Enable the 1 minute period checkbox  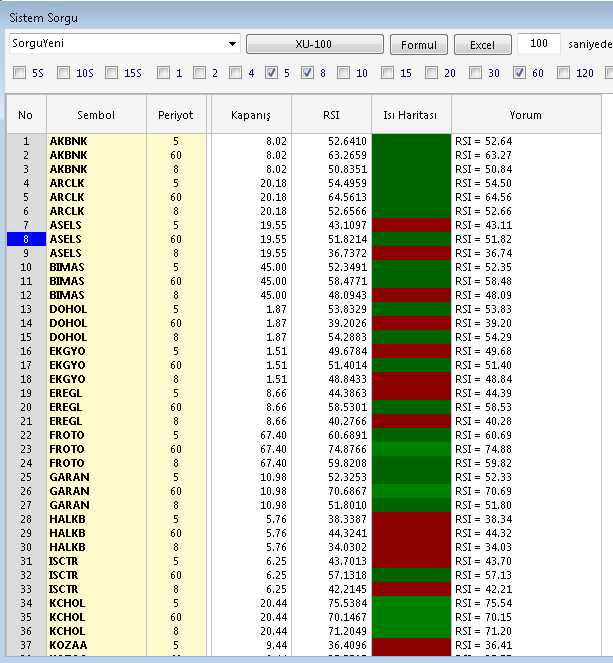(163, 73)
